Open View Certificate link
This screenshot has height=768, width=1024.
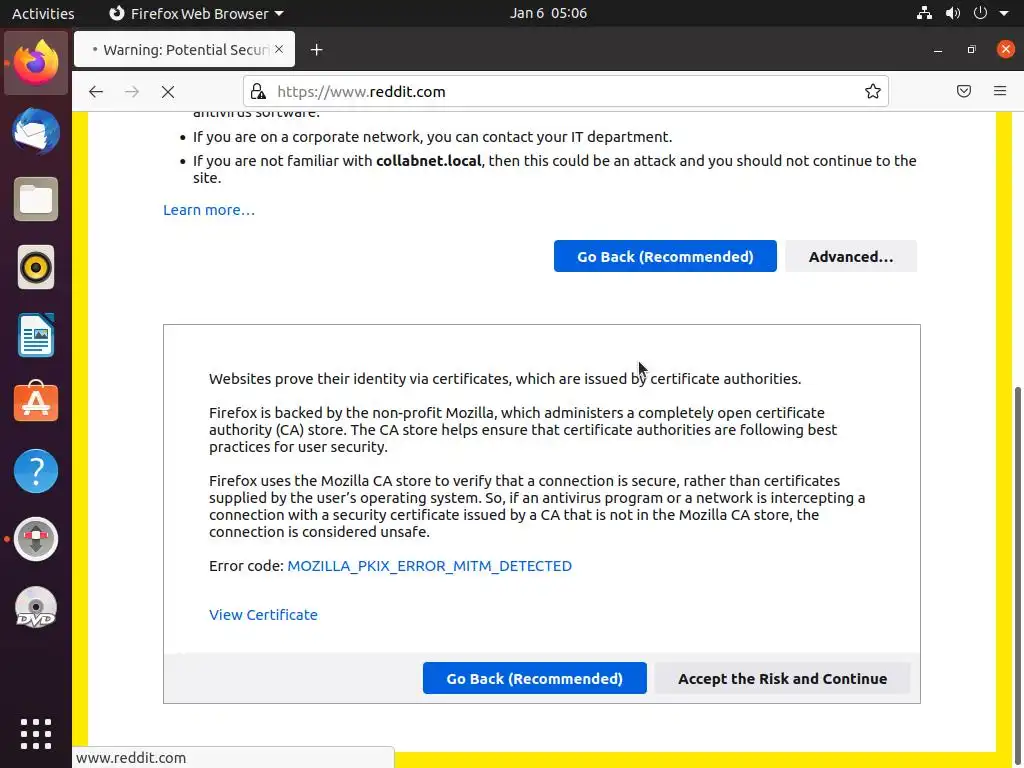pos(263,615)
